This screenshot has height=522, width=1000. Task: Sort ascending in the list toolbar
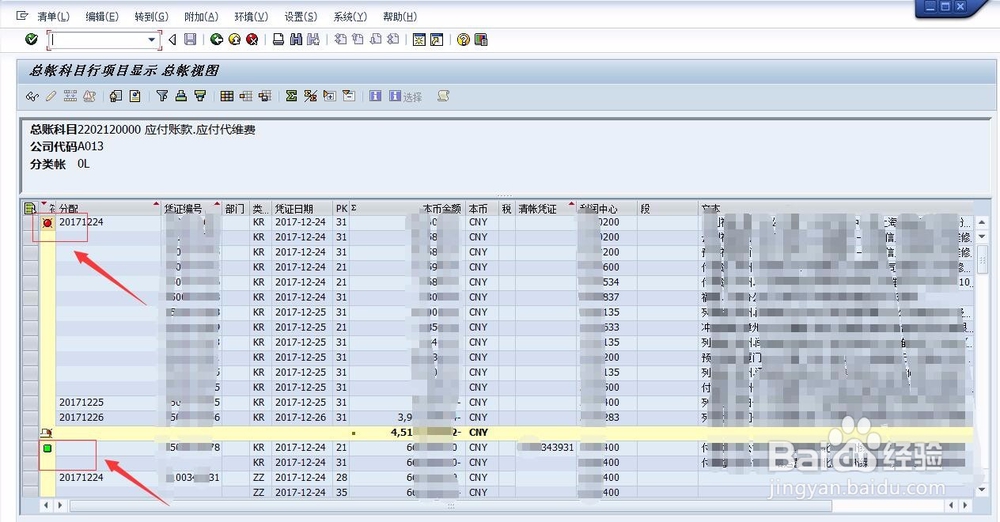pos(181,96)
